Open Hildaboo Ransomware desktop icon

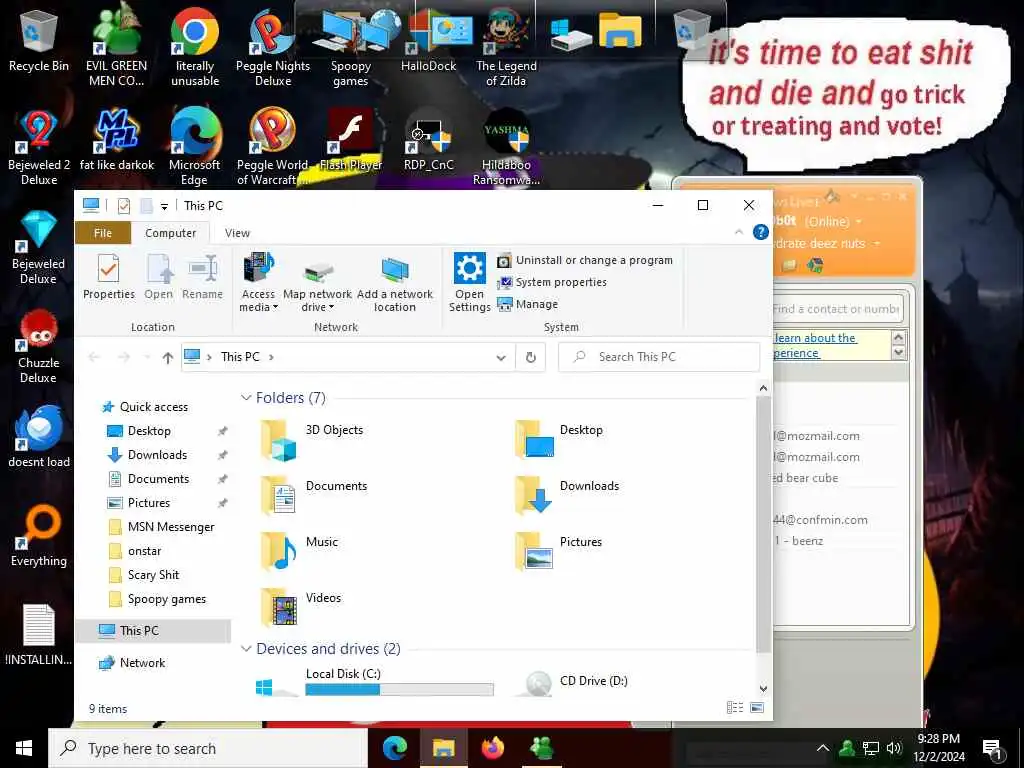[506, 146]
